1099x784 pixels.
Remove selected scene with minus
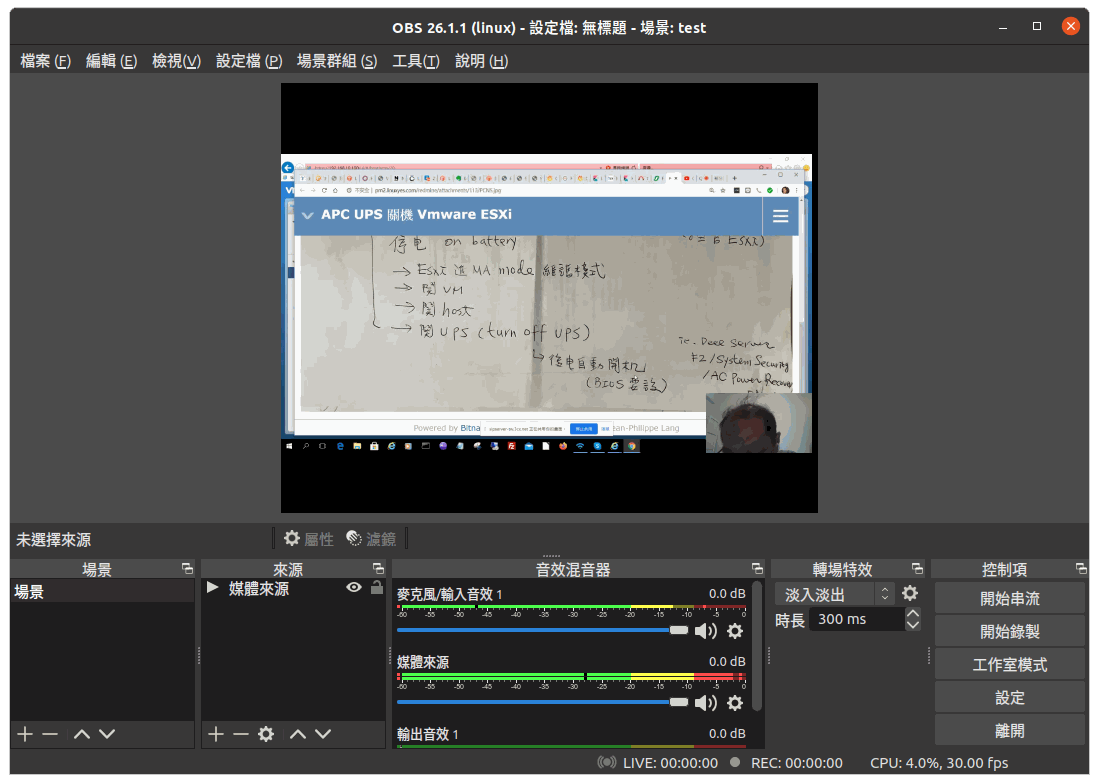[x=50, y=734]
